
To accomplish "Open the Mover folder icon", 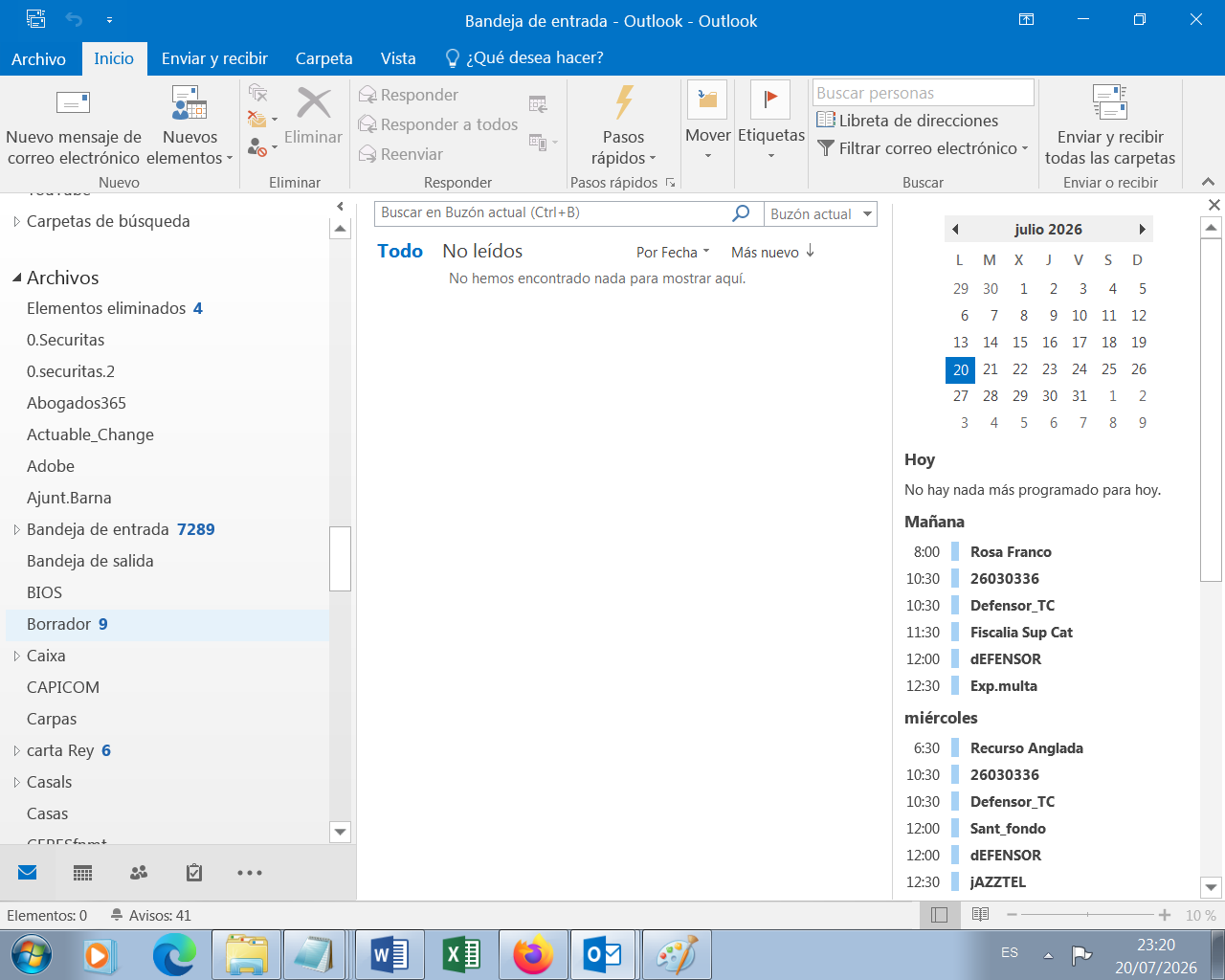I will pos(707,101).
